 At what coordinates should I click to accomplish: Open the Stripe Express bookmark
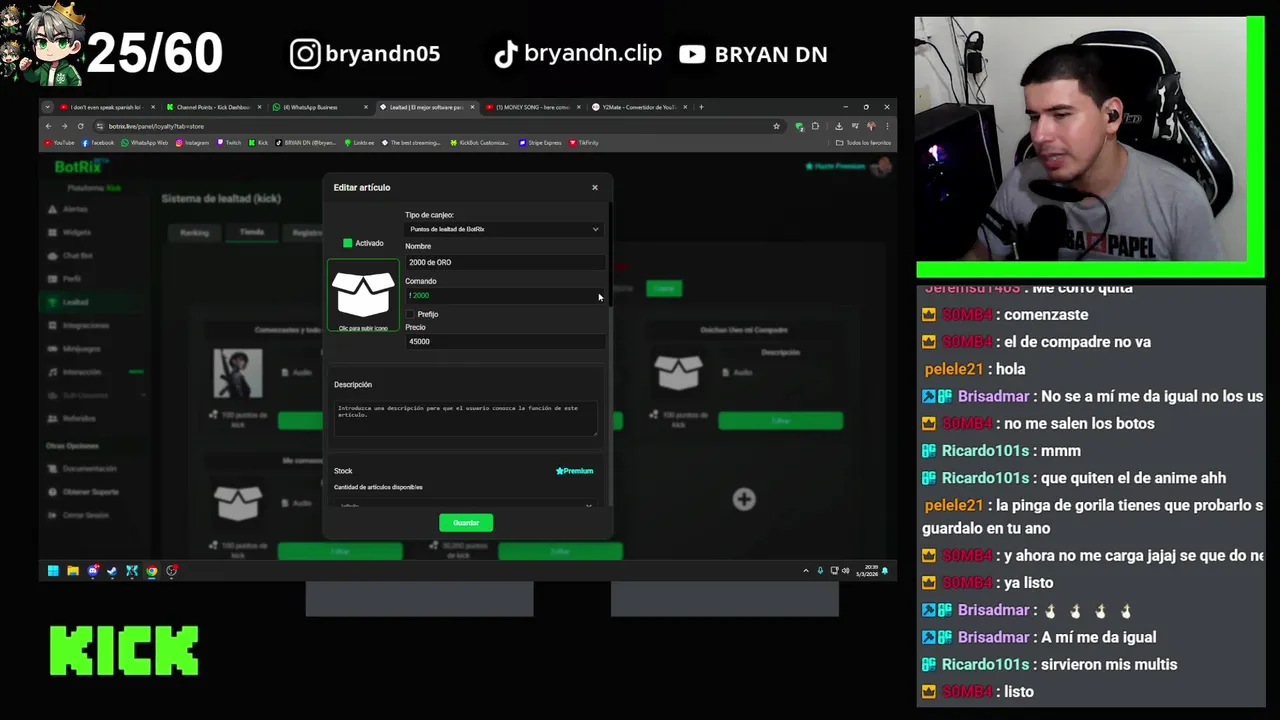(541, 143)
